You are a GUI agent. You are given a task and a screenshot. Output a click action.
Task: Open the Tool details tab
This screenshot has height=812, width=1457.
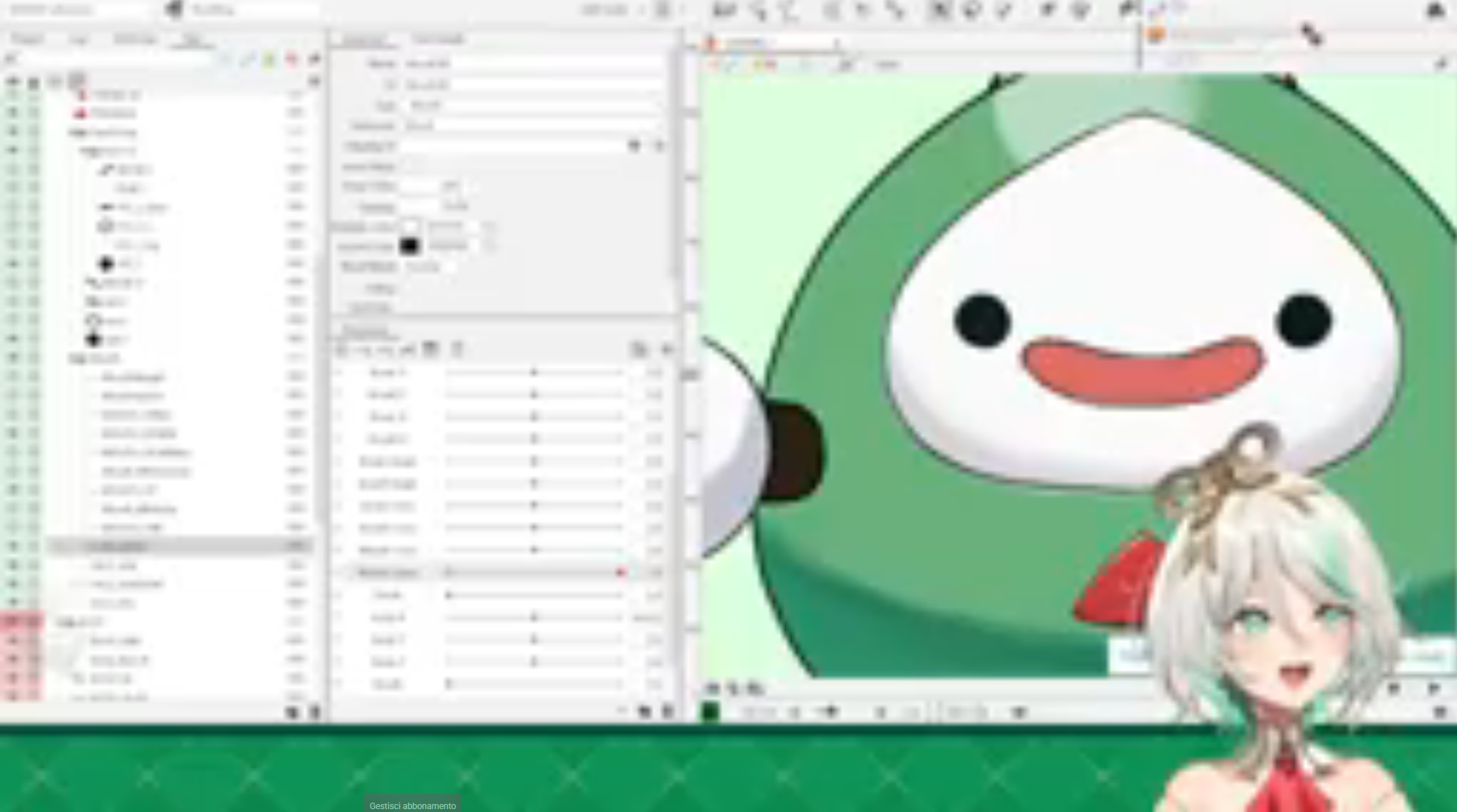[438, 40]
